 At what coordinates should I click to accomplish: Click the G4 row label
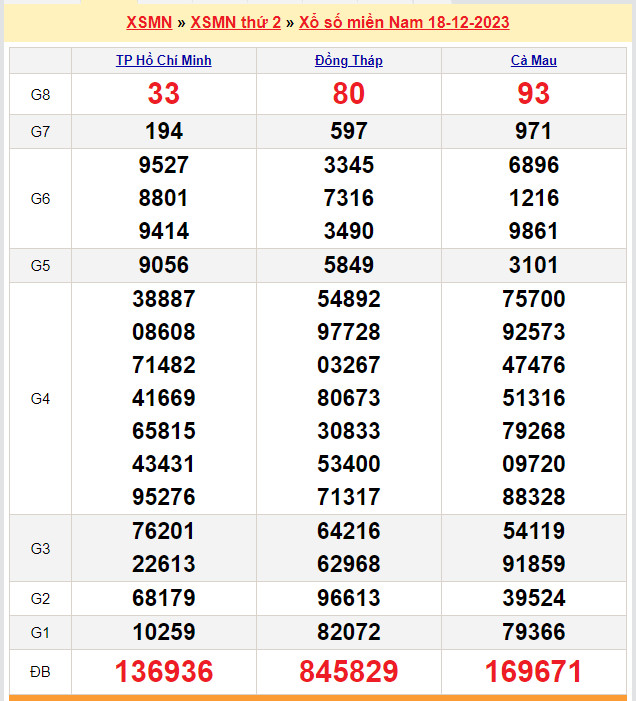tap(40, 398)
